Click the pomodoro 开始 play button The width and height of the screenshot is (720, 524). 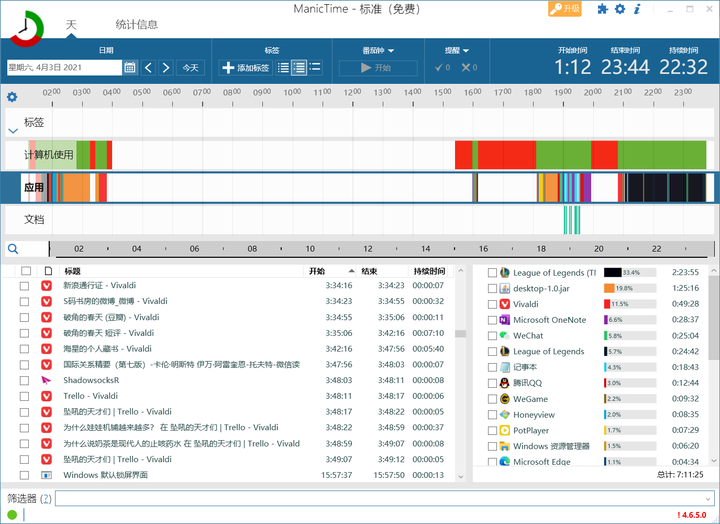coord(378,68)
